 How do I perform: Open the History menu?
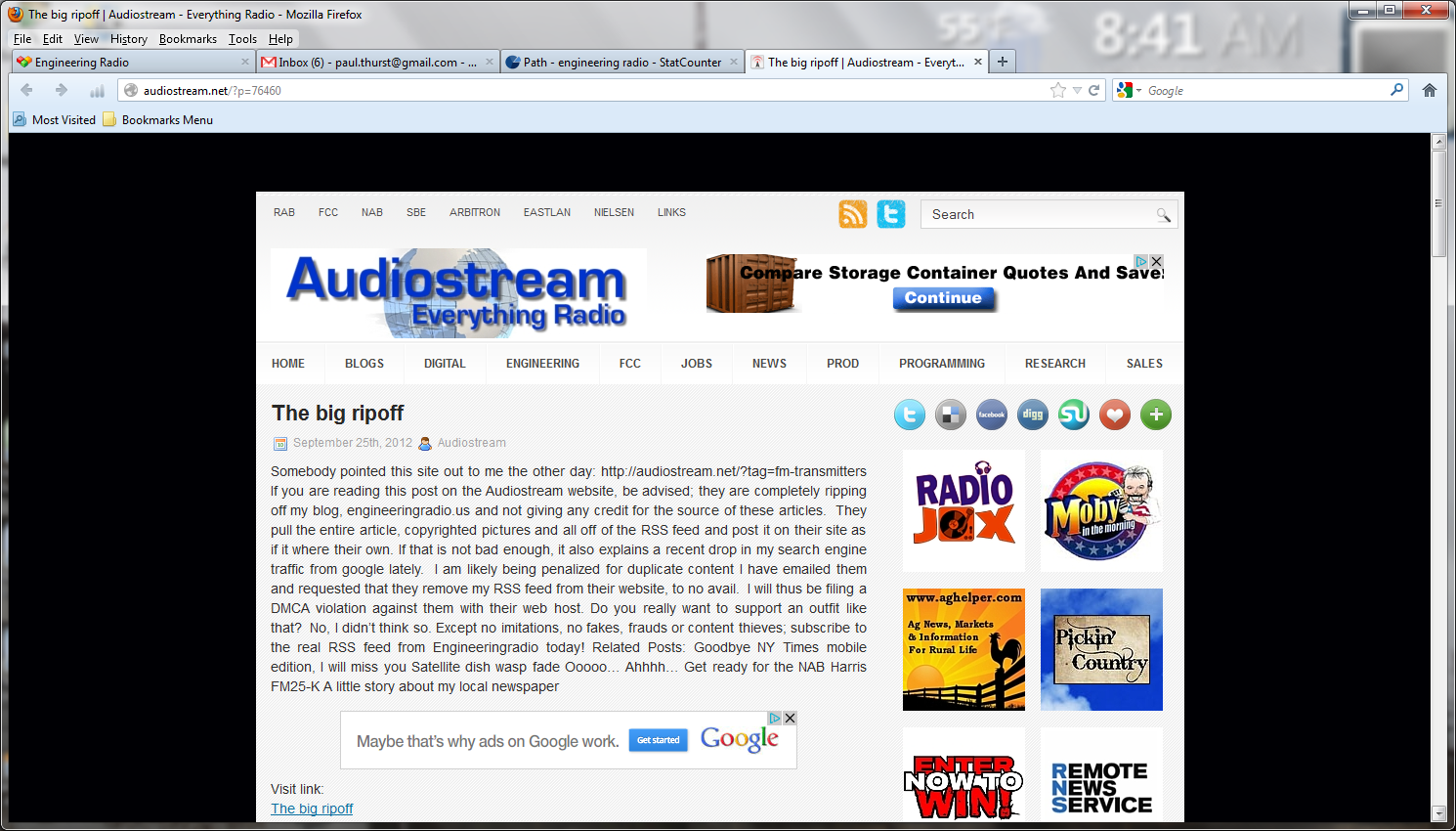(128, 39)
